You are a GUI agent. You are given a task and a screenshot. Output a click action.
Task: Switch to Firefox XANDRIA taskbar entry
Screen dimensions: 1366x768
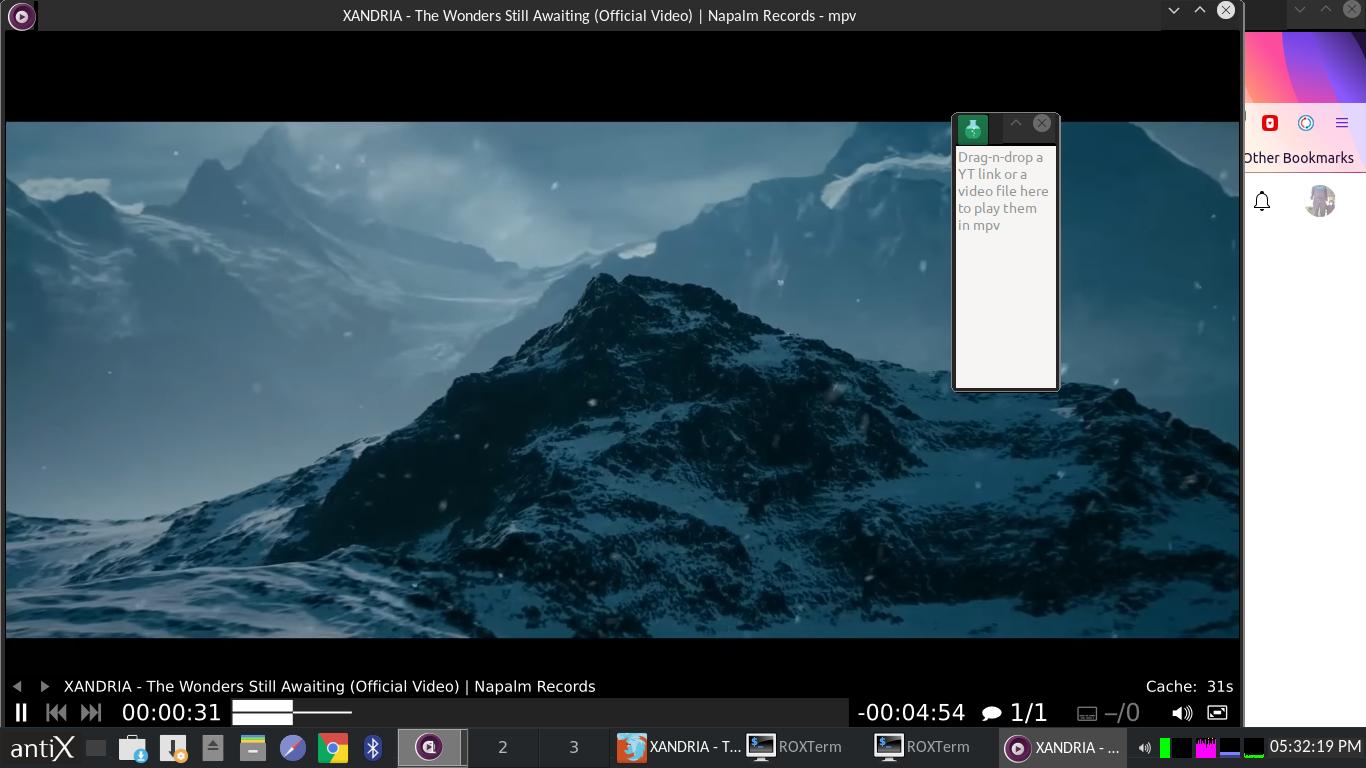[x=678, y=747]
